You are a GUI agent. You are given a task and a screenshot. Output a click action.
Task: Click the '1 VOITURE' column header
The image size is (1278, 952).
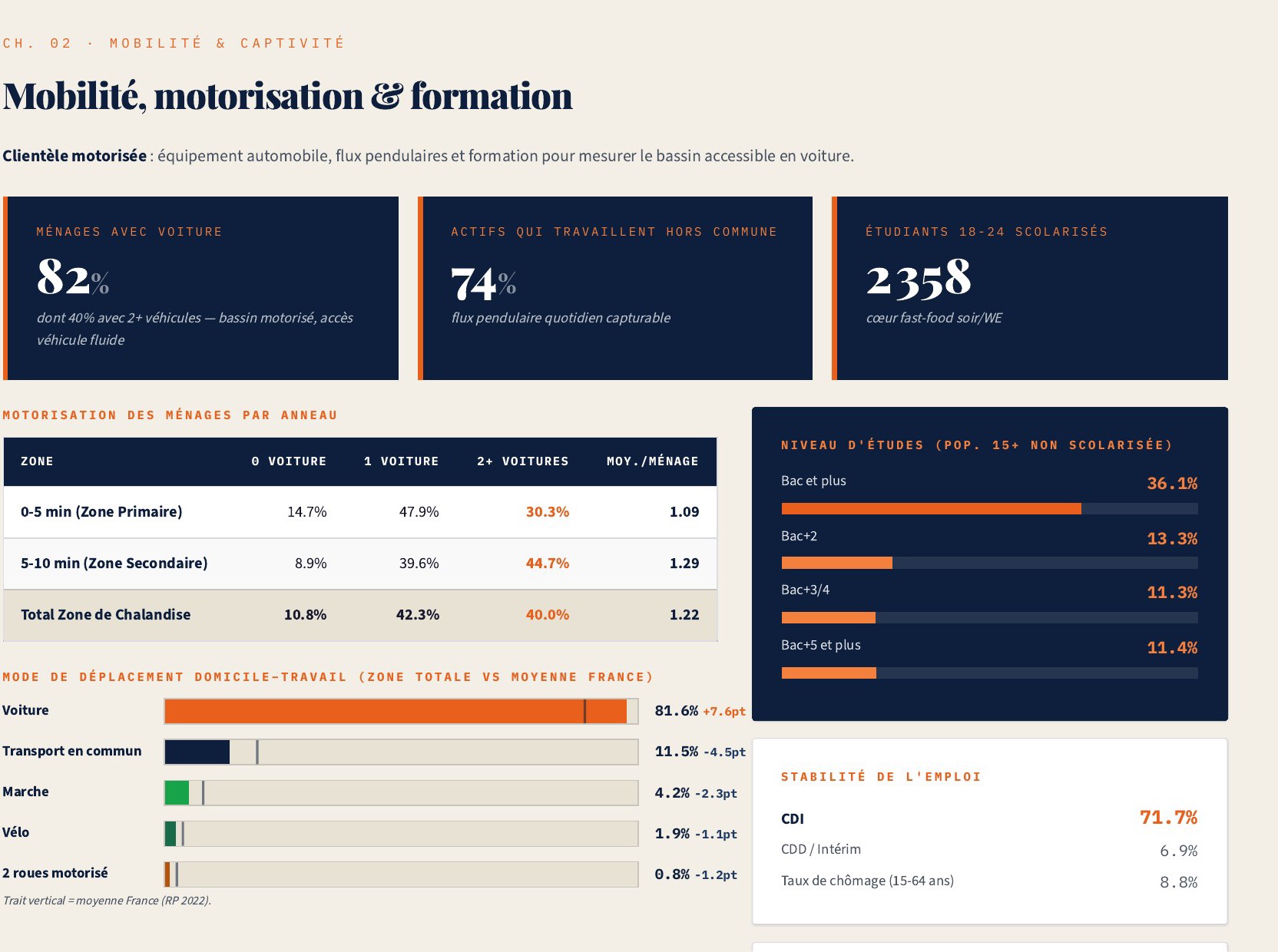(402, 461)
